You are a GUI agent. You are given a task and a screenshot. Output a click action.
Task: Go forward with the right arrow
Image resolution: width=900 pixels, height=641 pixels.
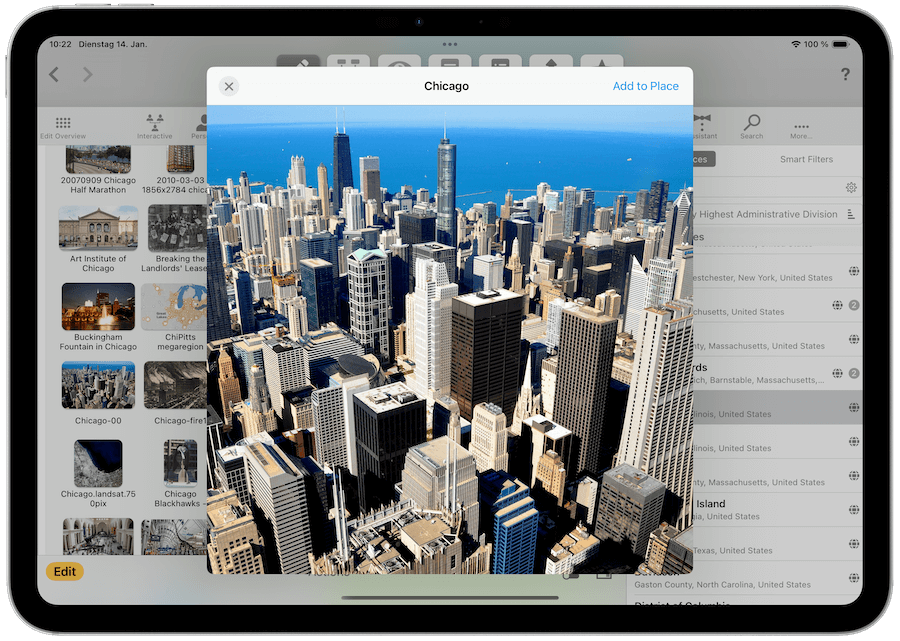[x=87, y=75]
